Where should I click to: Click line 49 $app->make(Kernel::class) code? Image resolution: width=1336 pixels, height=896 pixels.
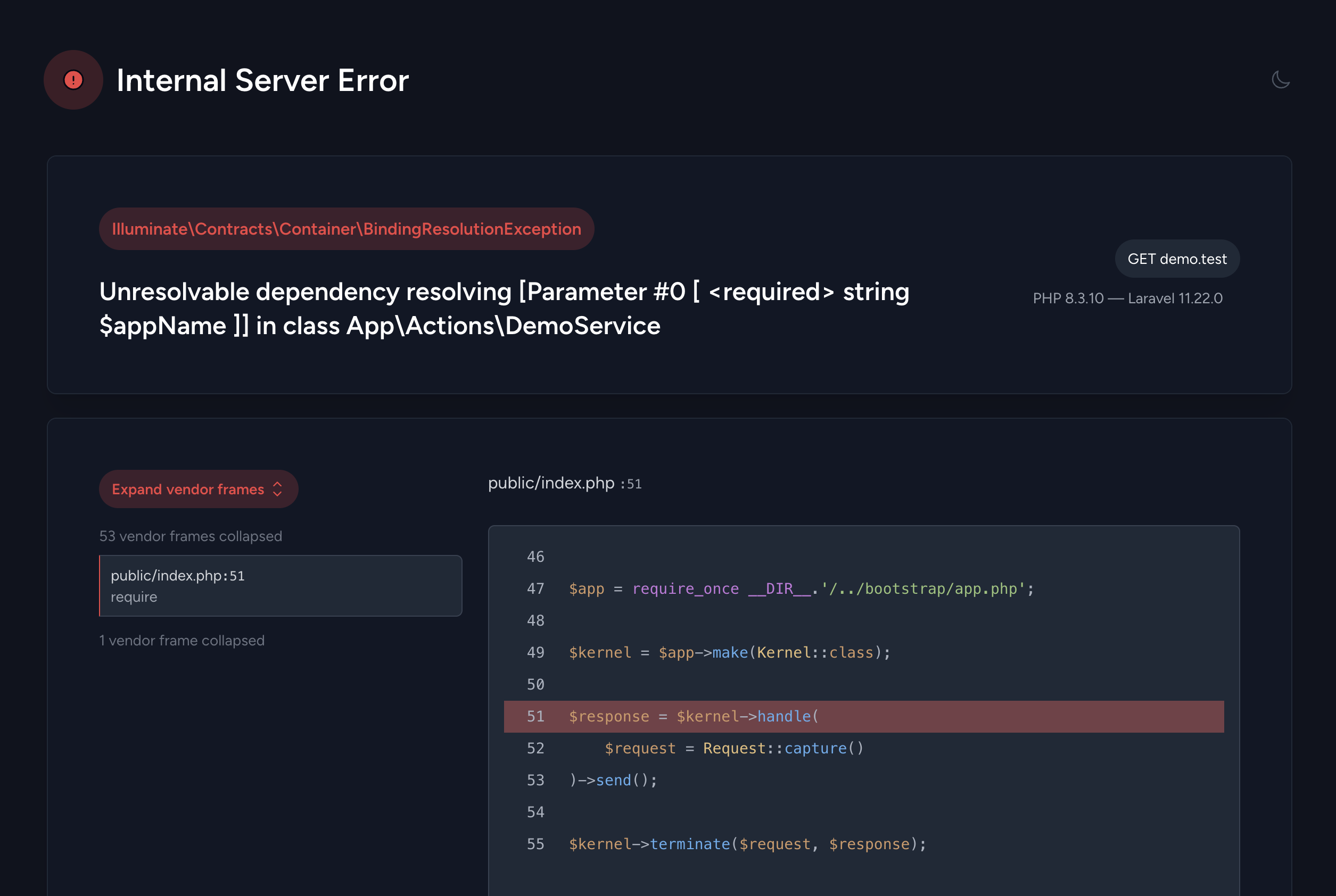click(730, 652)
